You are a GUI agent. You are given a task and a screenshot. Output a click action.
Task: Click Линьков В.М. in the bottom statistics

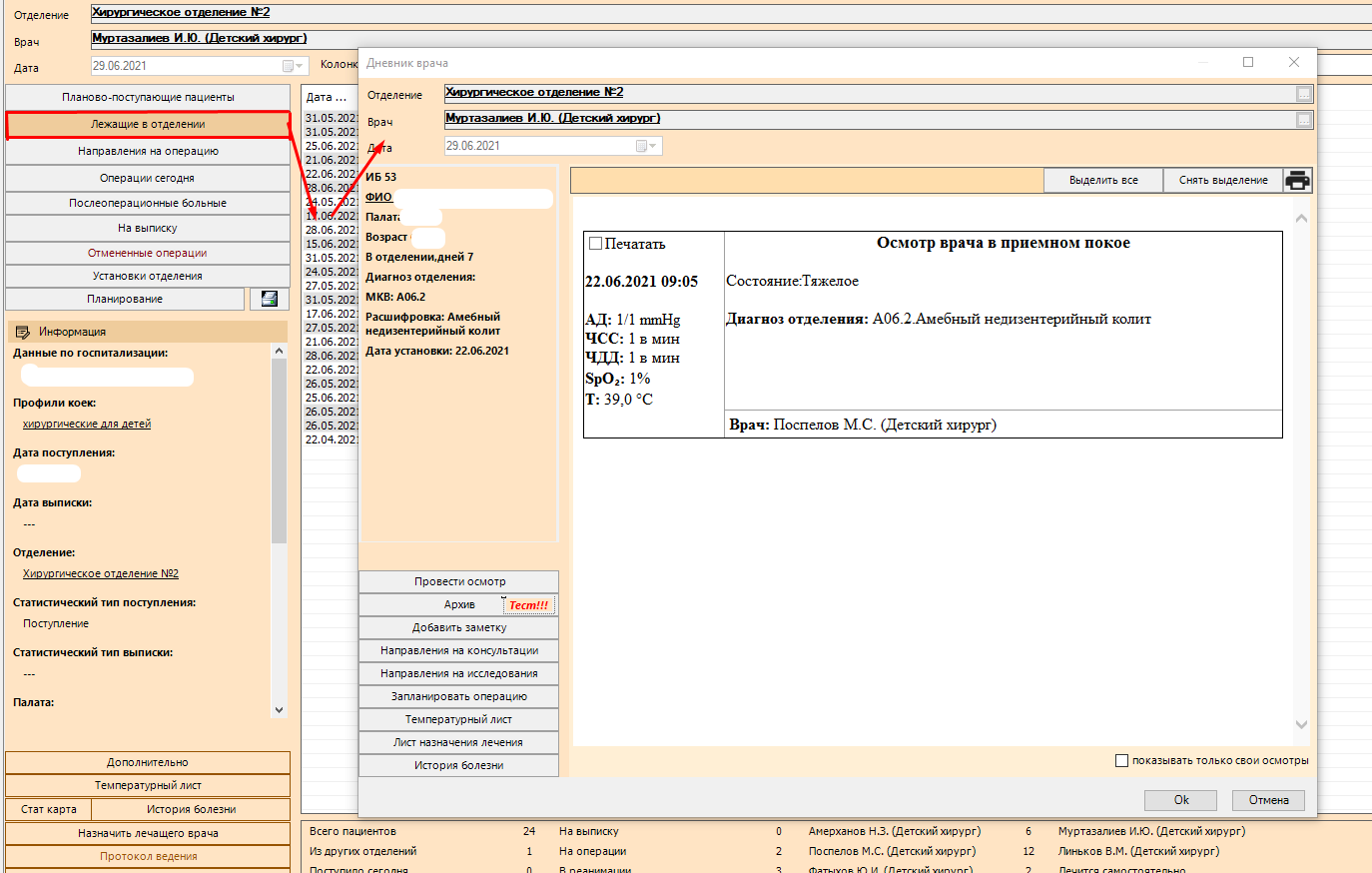tap(1138, 851)
